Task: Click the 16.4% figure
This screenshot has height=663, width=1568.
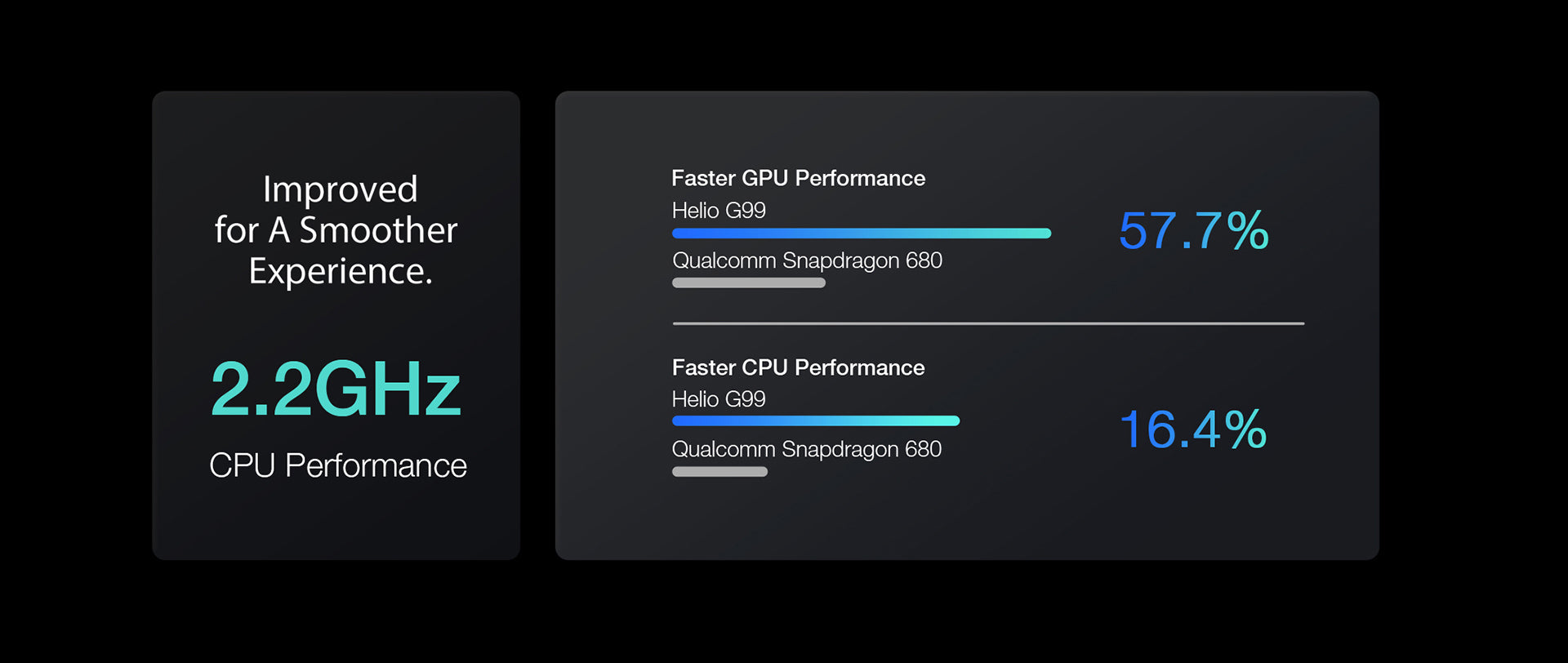Action: click(1192, 429)
